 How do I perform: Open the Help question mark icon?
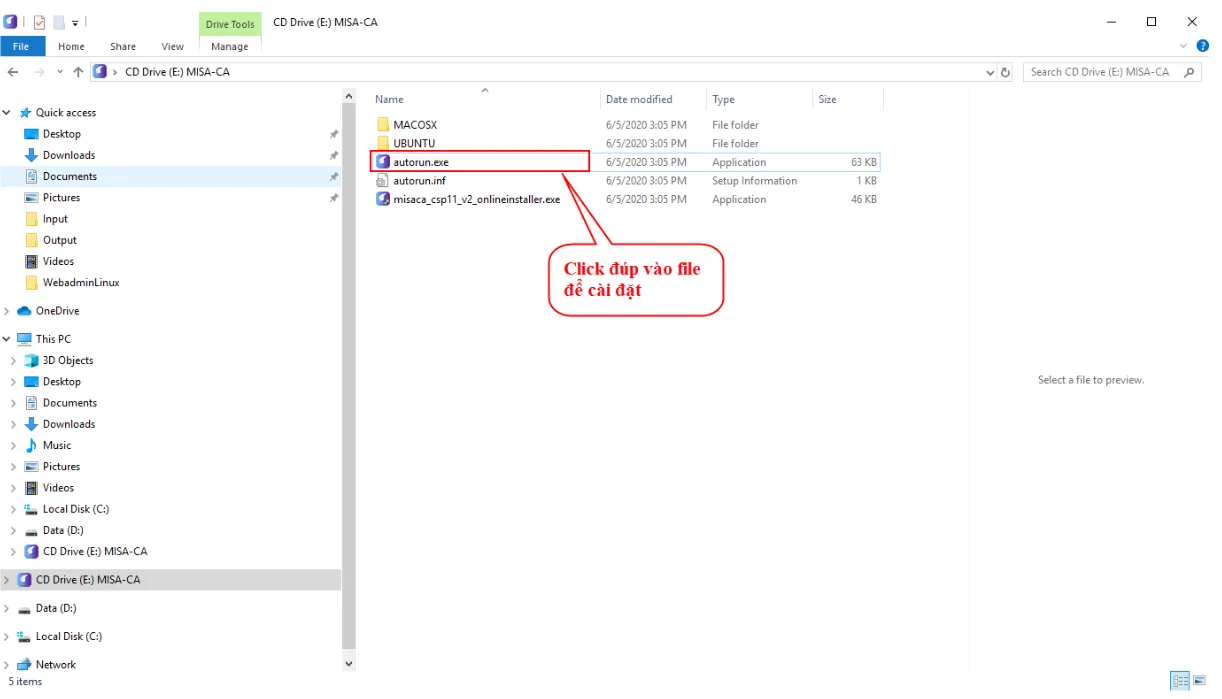point(1203,46)
